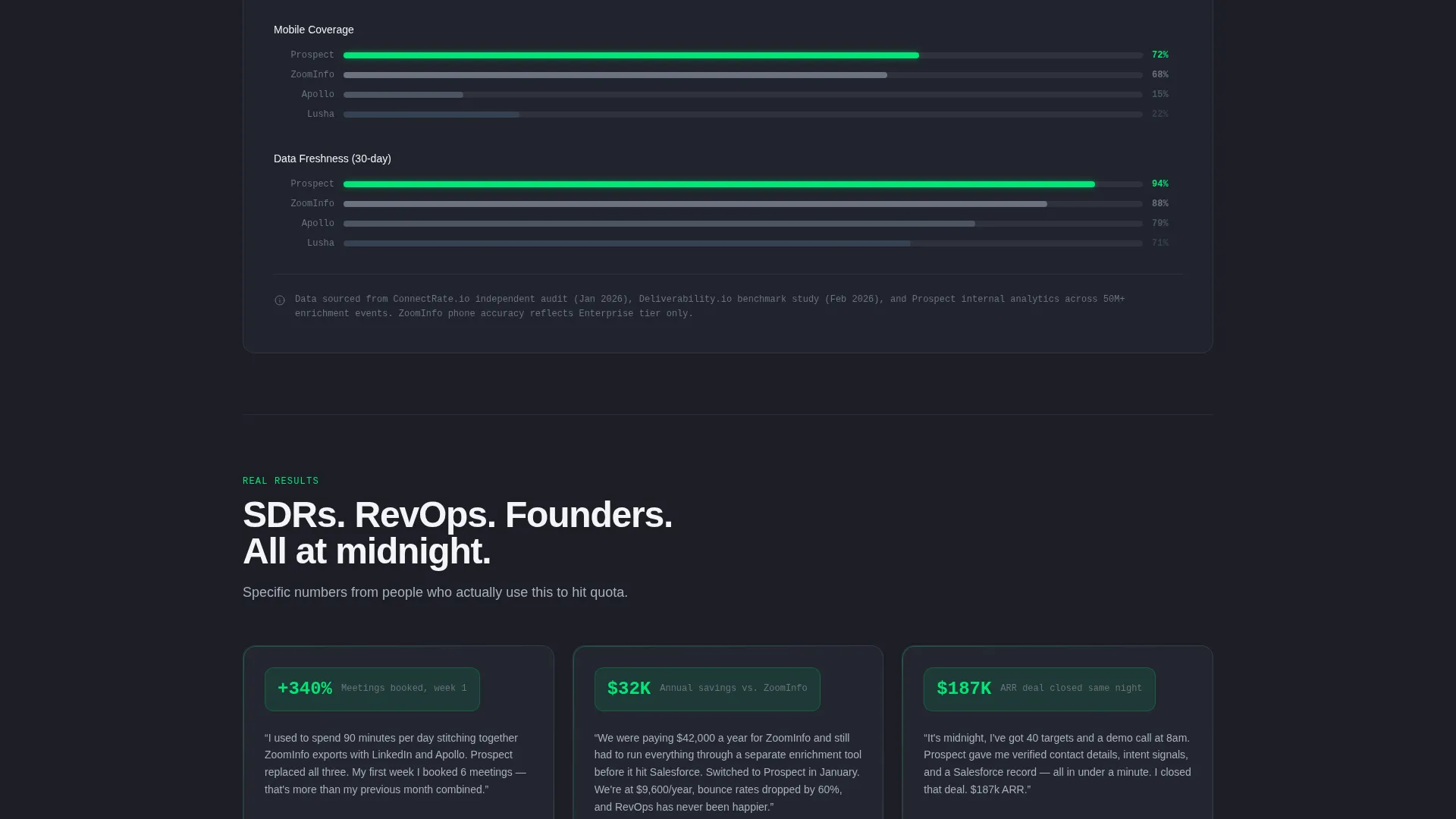Click the REAL RESULTS section label

click(281, 481)
